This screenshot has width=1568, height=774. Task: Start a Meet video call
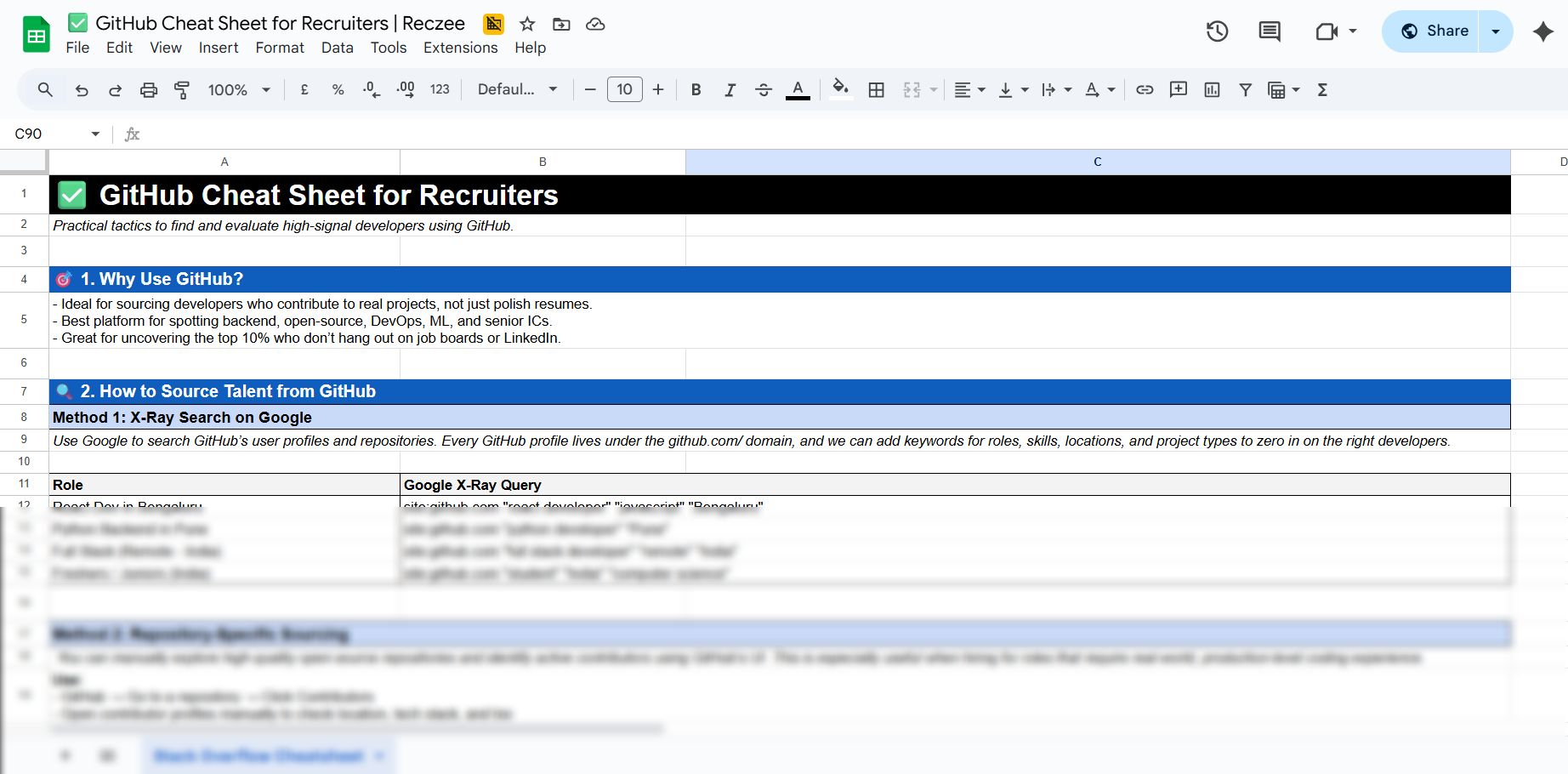[x=1327, y=31]
